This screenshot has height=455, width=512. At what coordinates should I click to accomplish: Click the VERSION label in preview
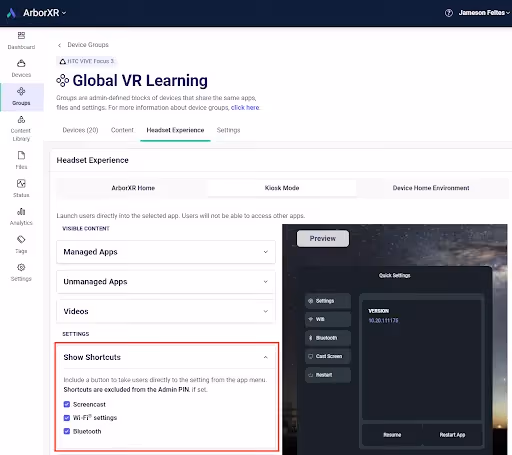click(379, 311)
